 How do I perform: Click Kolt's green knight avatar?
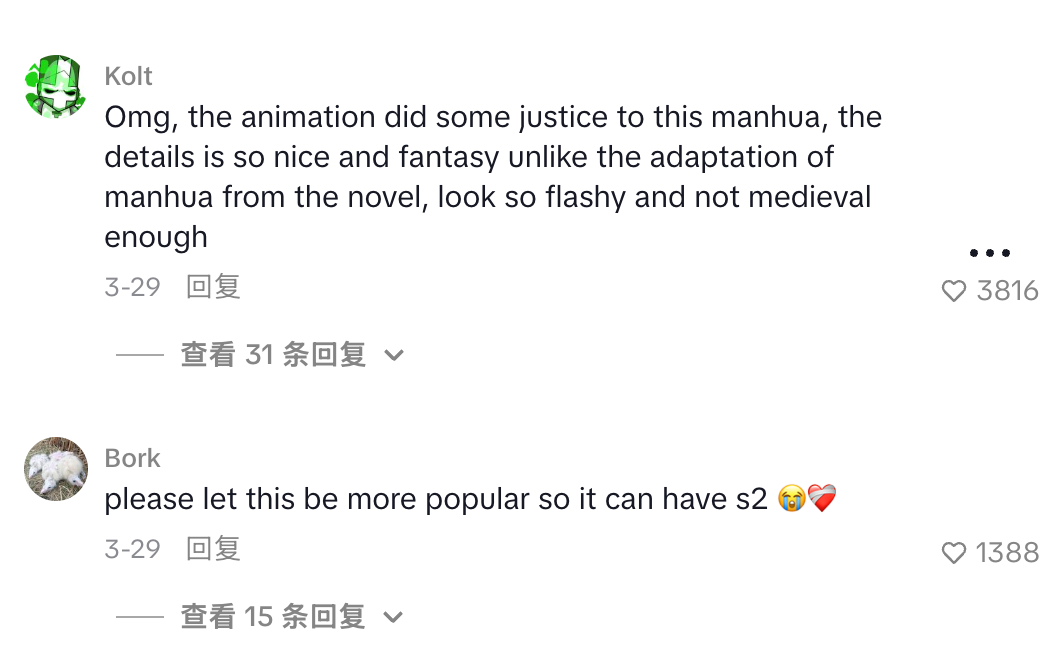pos(56,87)
